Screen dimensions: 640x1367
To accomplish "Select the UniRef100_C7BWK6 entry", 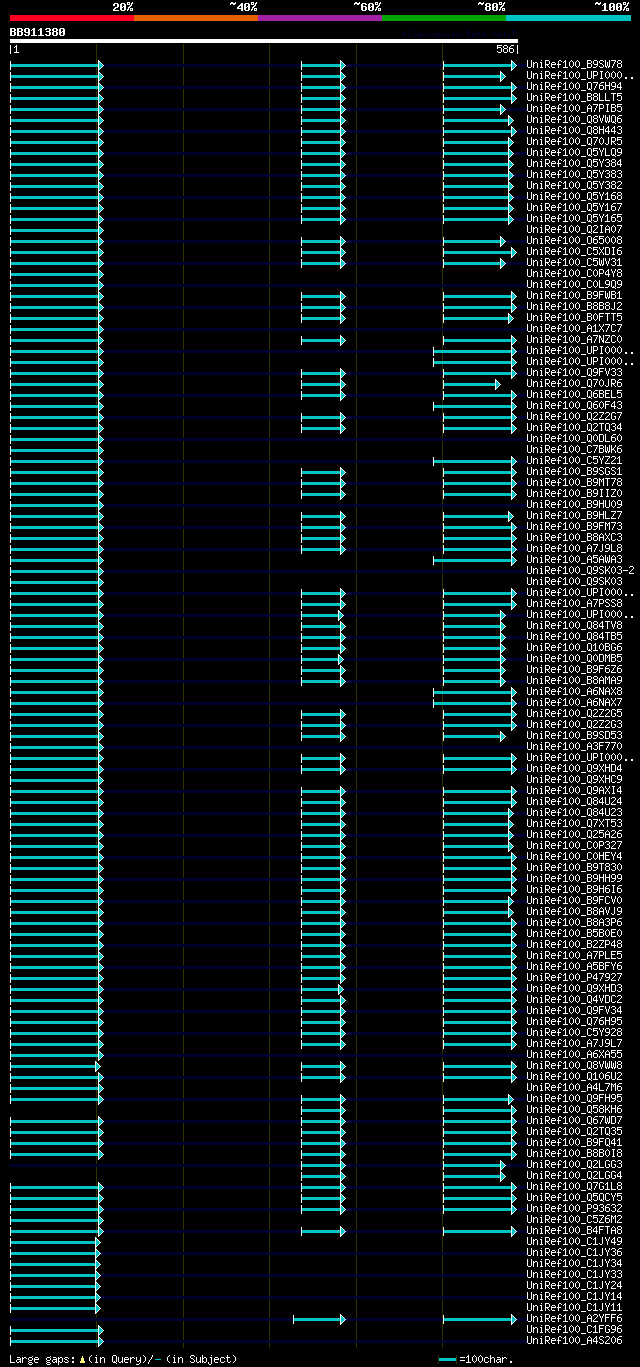I will (574, 449).
